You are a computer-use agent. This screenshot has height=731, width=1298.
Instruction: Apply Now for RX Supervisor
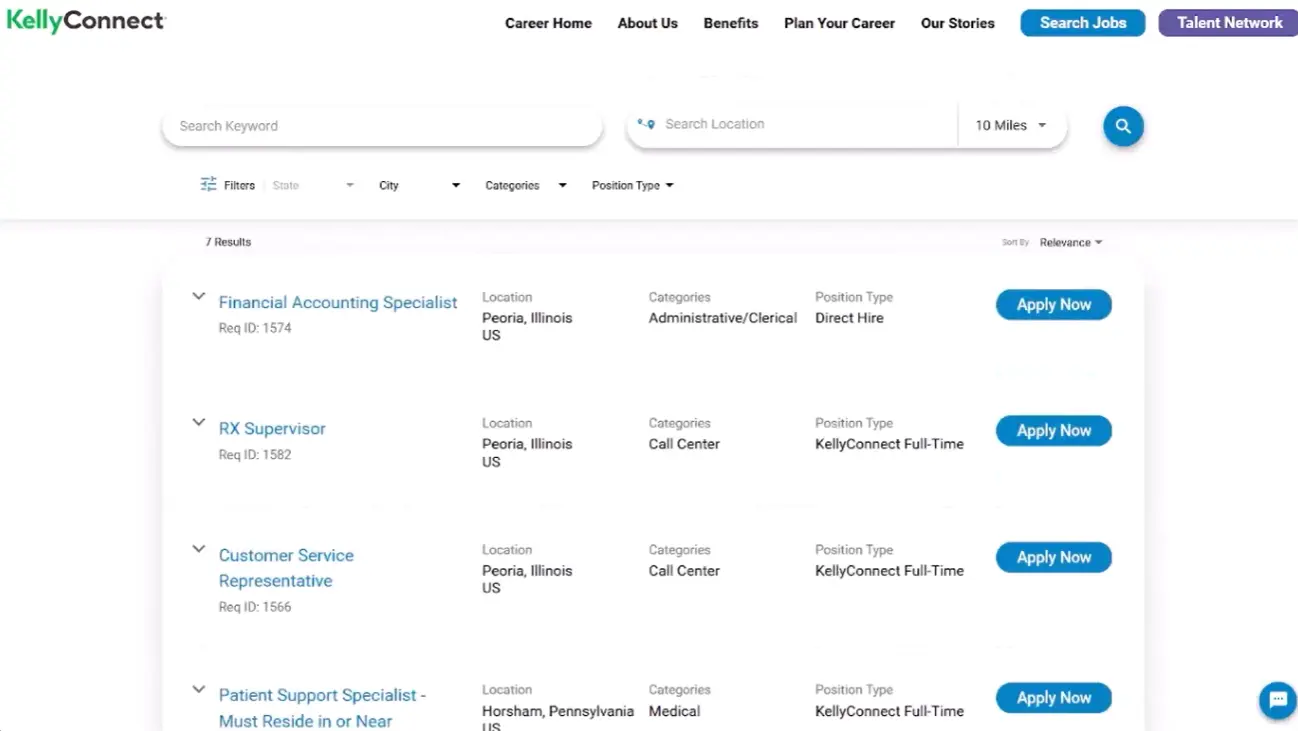pos(1054,431)
